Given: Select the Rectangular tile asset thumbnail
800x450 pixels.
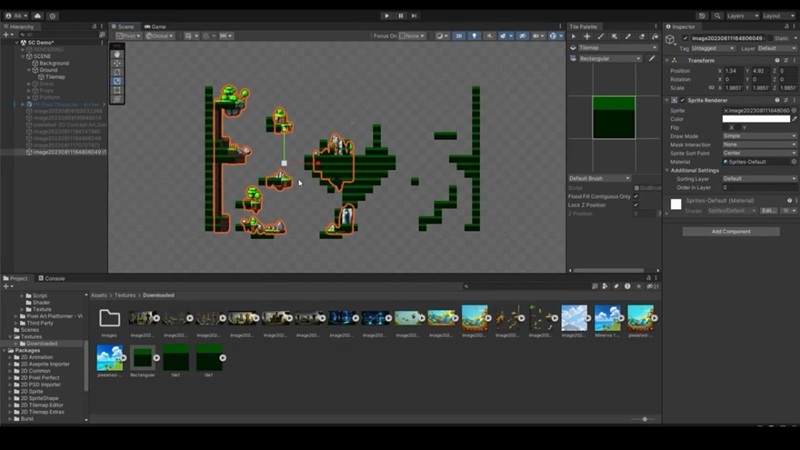Looking at the screenshot, I should pos(143,357).
